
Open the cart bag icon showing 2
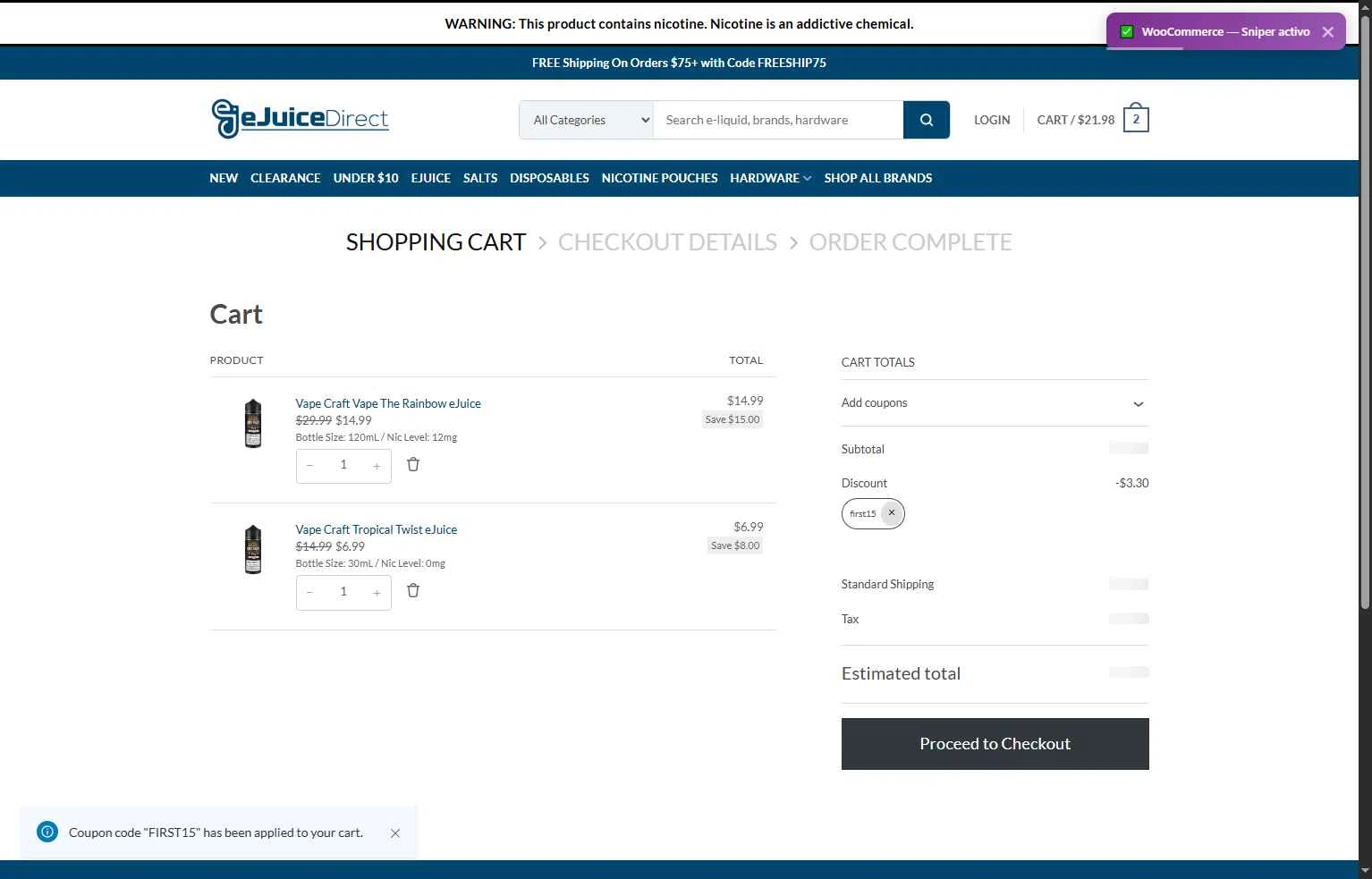(1136, 119)
